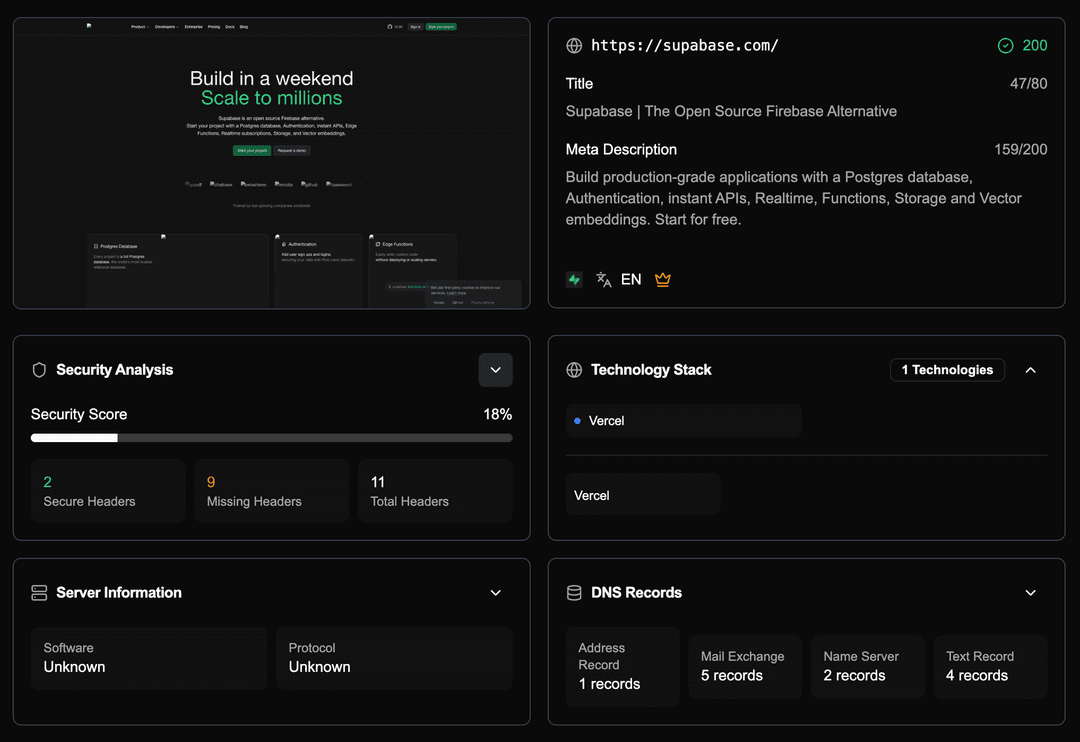Click the Protocol Unknown card
1080x742 pixels.
pos(394,658)
